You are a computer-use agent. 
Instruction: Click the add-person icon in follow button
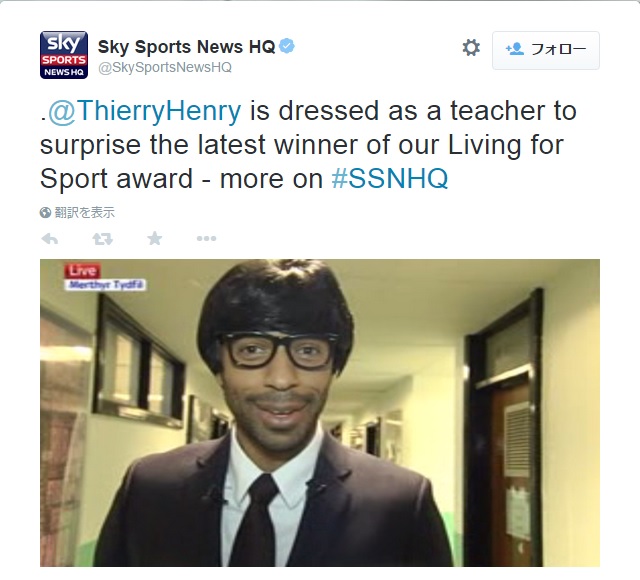click(514, 49)
